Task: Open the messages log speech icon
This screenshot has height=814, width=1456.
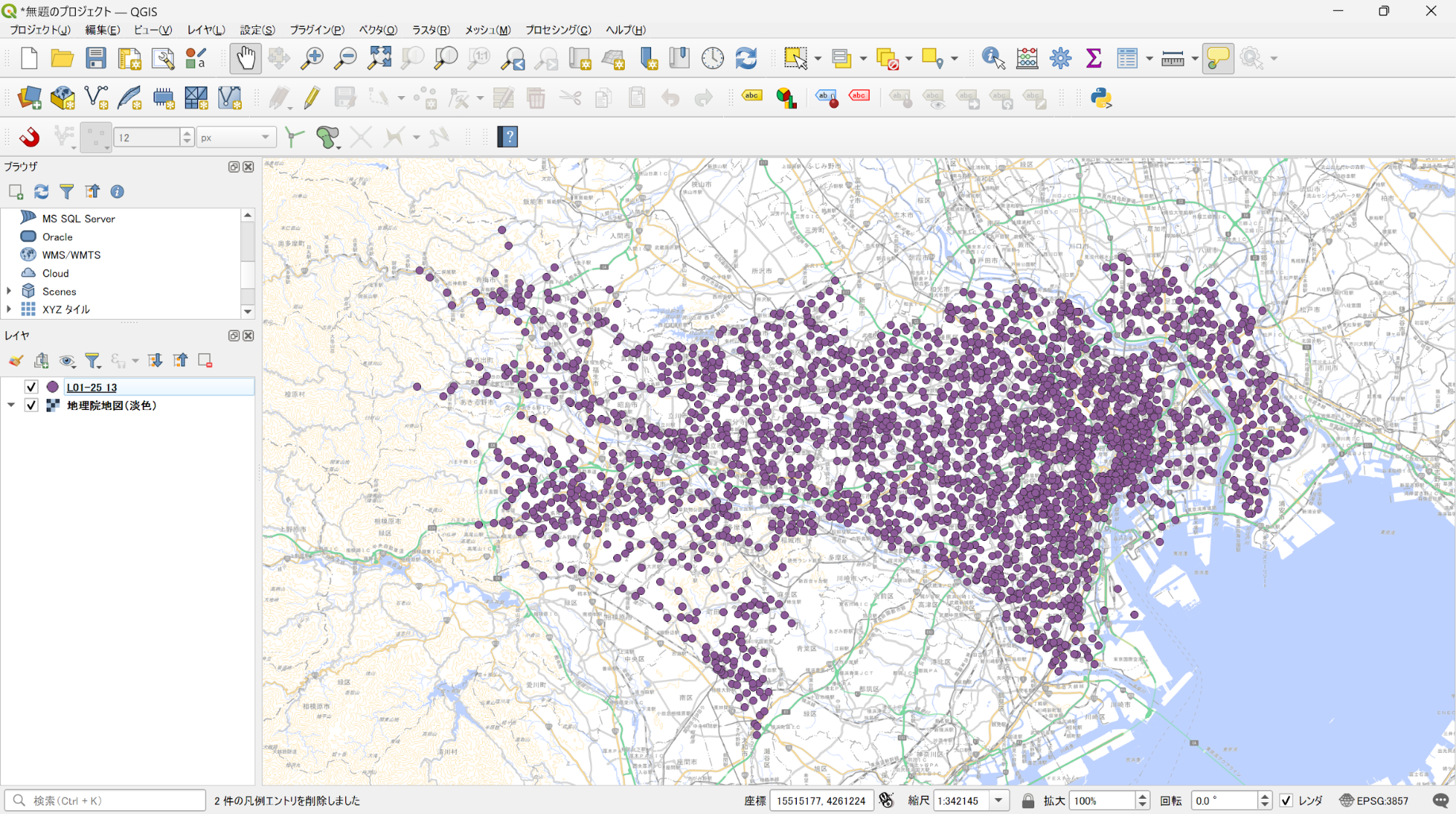Action: tap(1440, 800)
